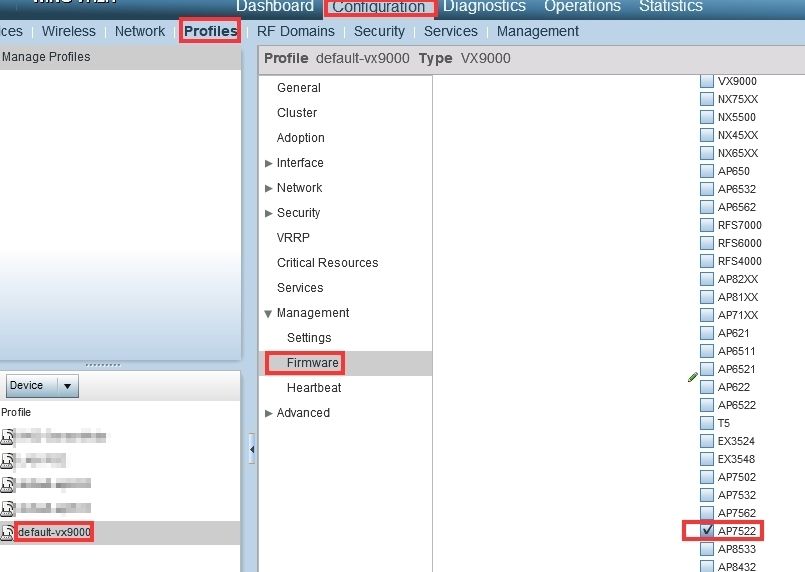Expand the Interface tree node
805x572 pixels.
[268, 163]
